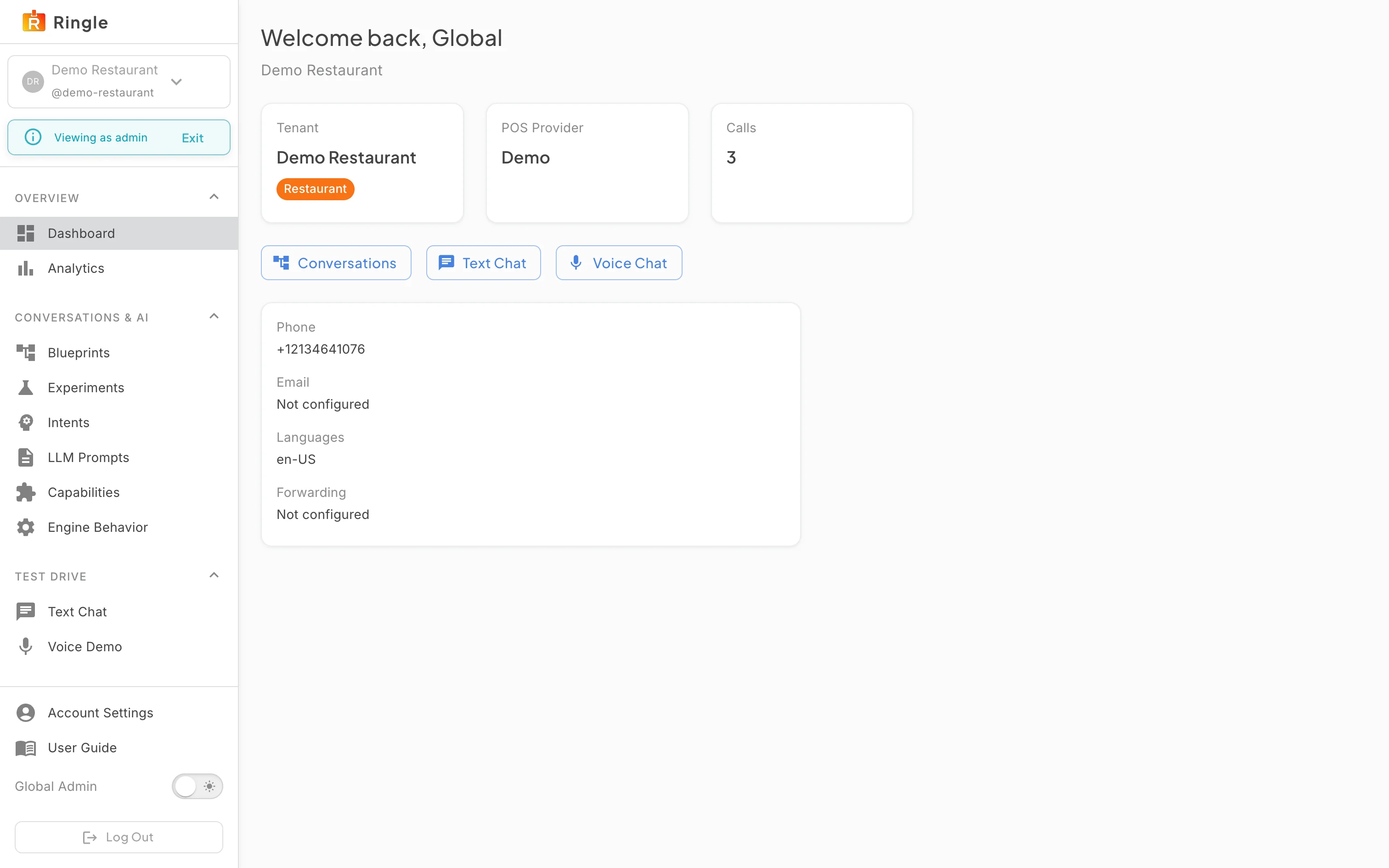
Task: Start Voice Chat from dashboard button
Action: (x=619, y=263)
